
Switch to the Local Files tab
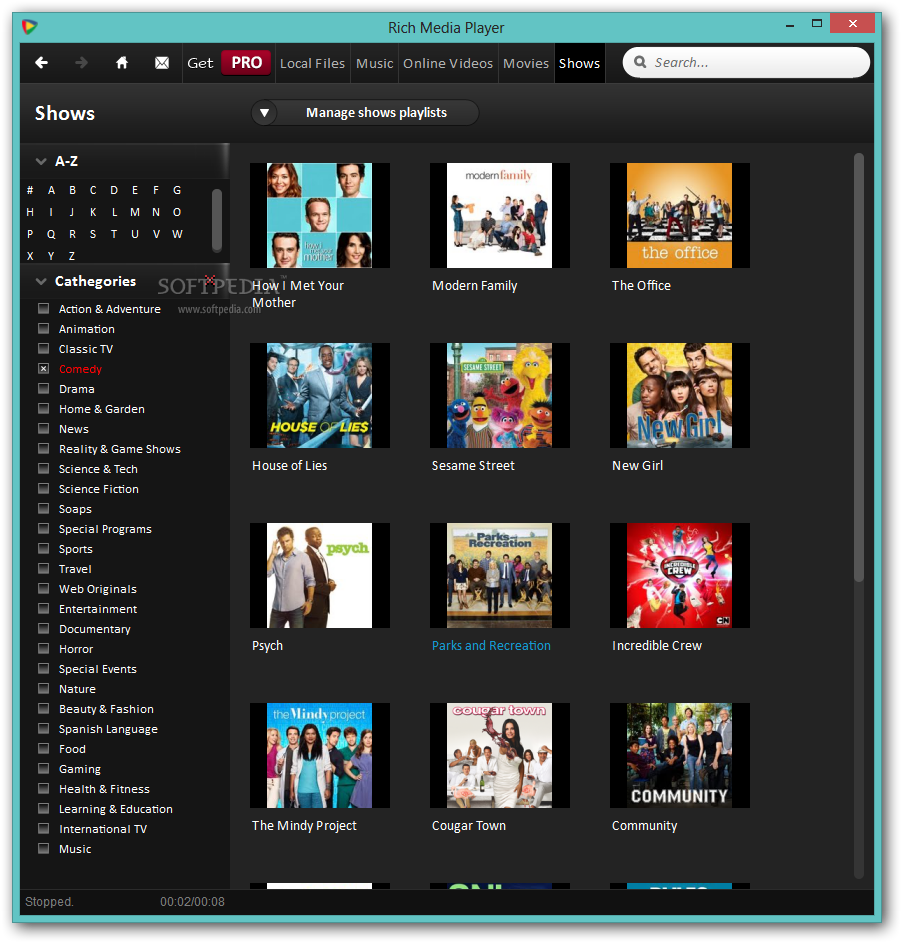click(312, 63)
